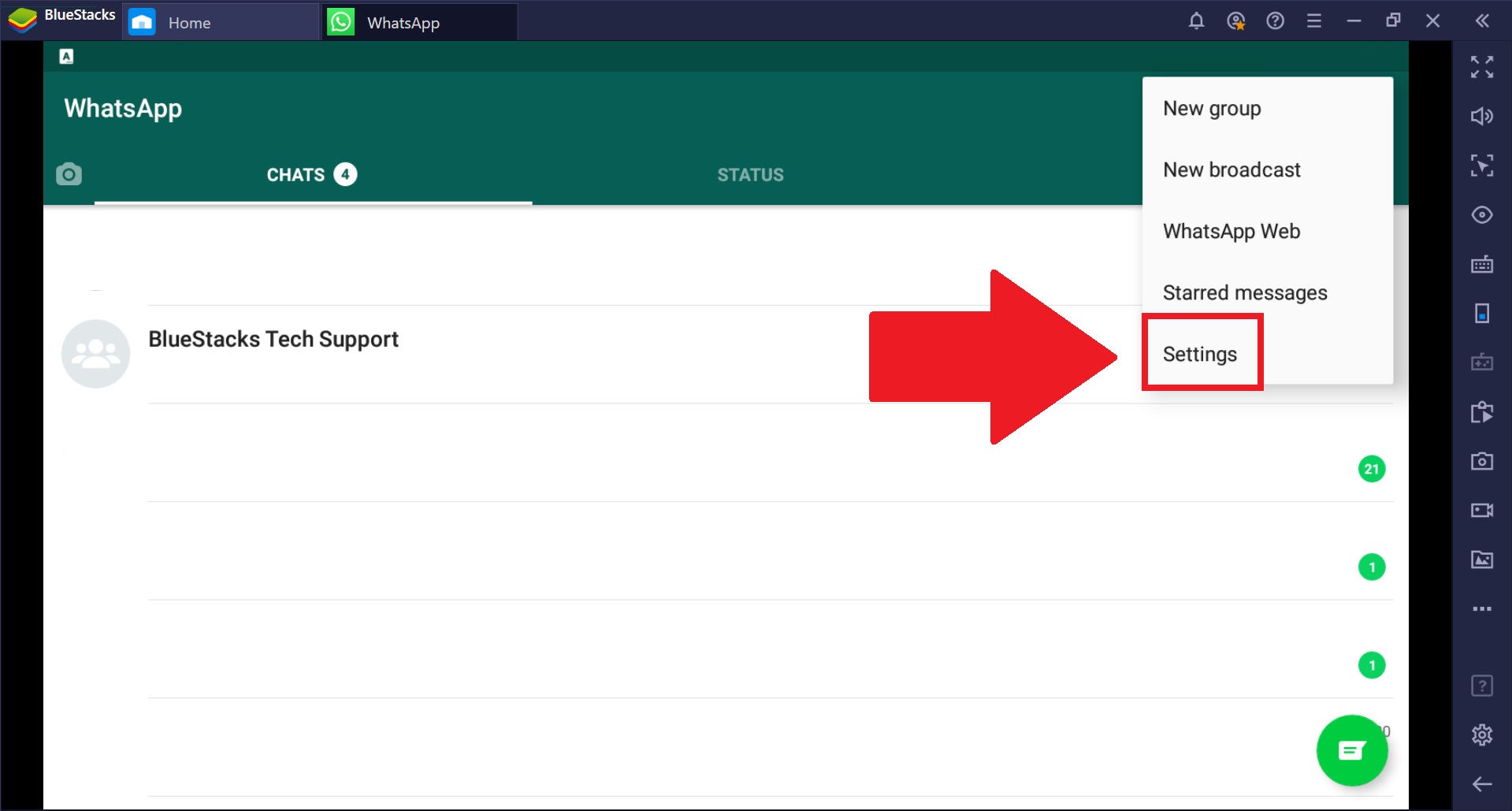Click the rotate device icon

1482,314
